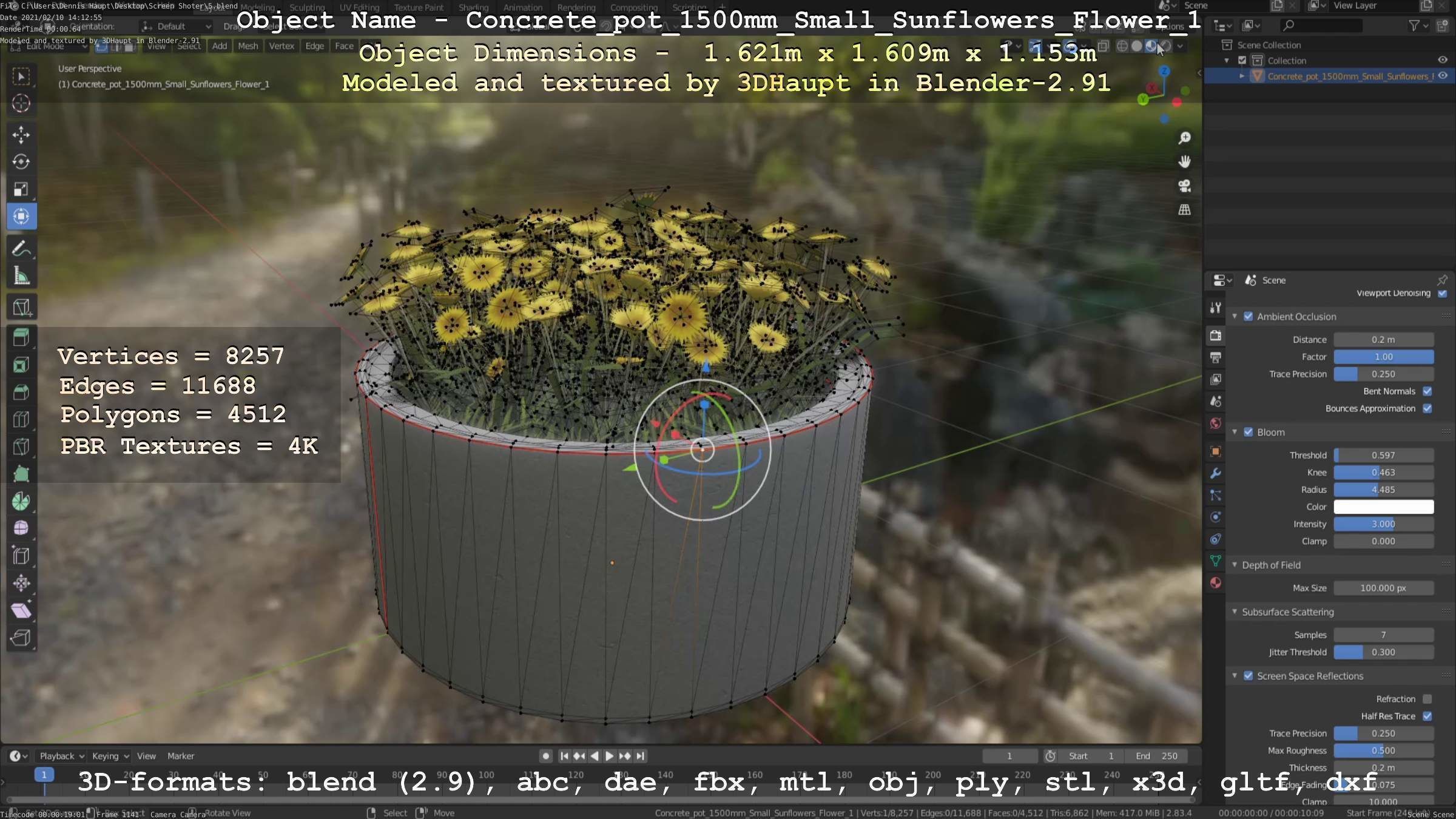
Task: Jump to the last frame
Action: pyautogui.click(x=640, y=756)
